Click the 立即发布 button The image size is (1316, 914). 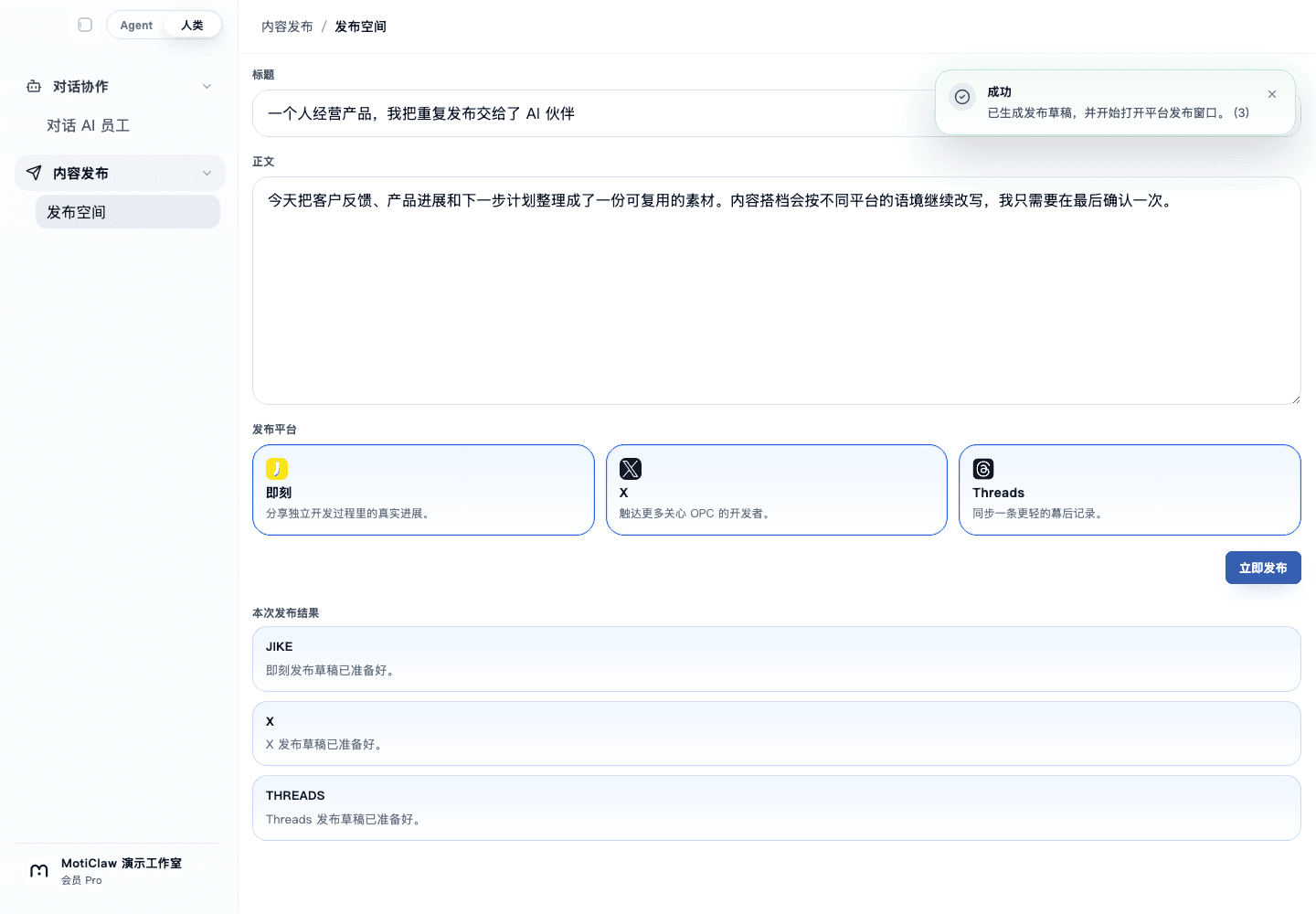[x=1263, y=568]
